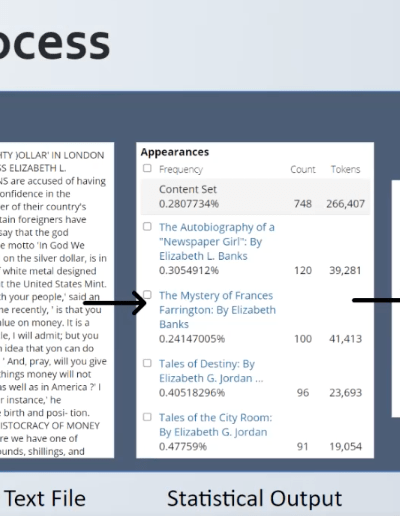
Task: Click the 266,407 tokens value
Action: 345,204
